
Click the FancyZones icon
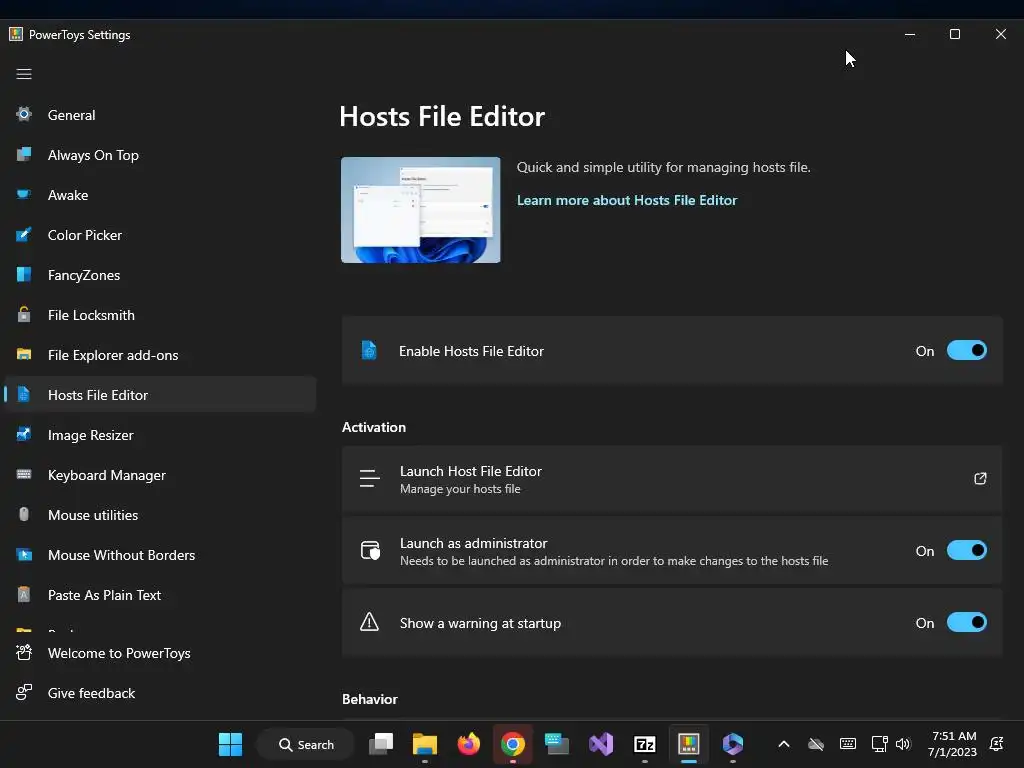pos(24,274)
